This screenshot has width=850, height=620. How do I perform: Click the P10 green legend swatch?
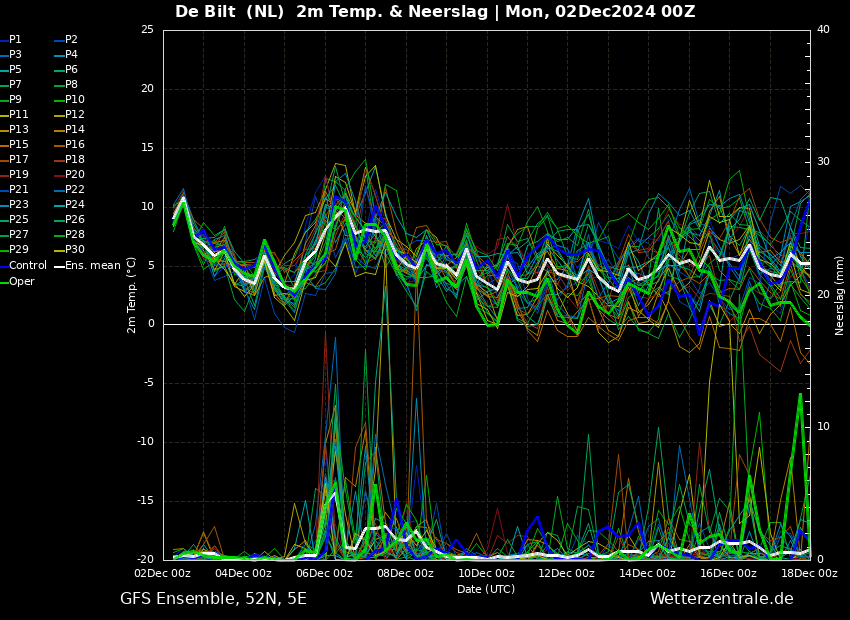[x=60, y=100]
